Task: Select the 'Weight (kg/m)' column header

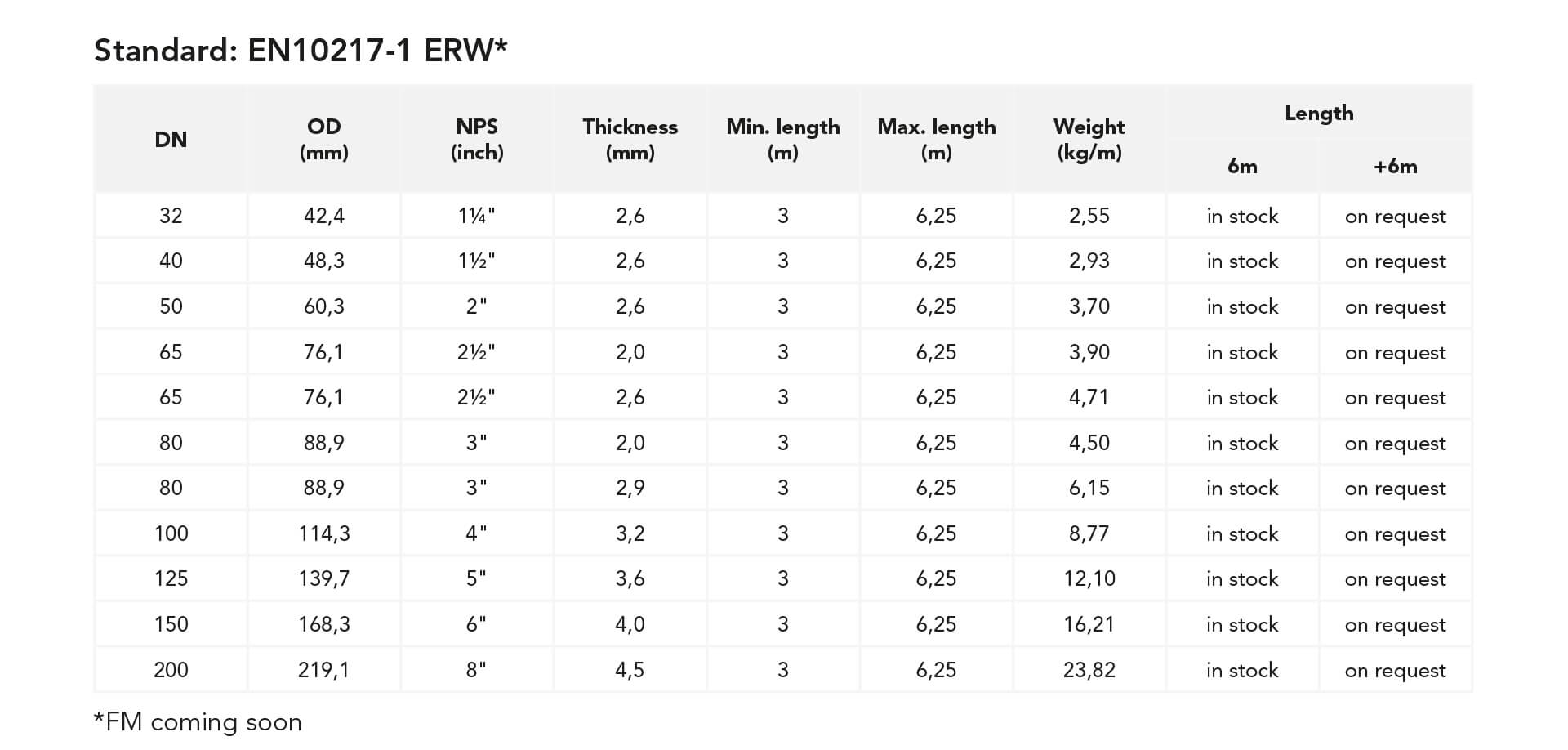Action: tap(1089, 140)
